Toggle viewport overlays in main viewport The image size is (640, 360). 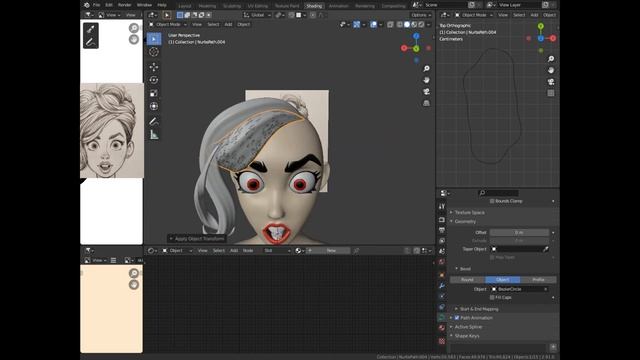click(373, 24)
